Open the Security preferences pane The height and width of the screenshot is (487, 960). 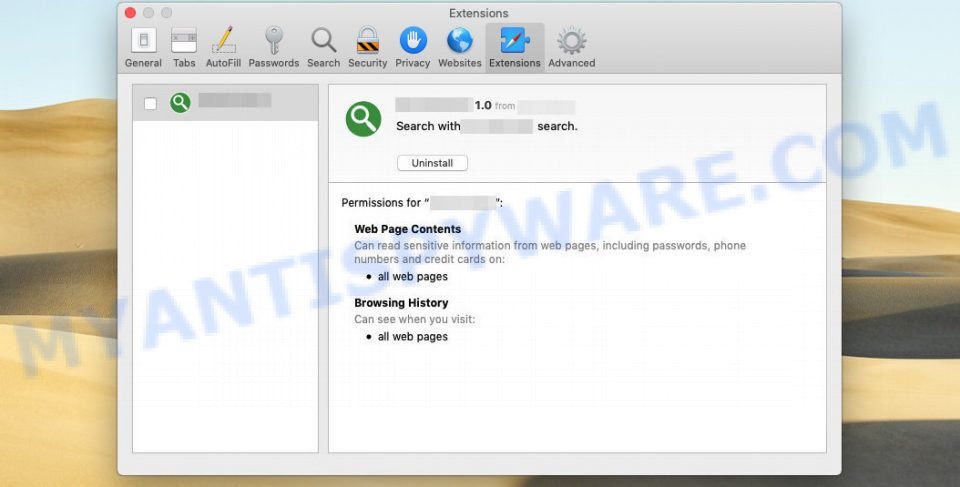coord(367,48)
